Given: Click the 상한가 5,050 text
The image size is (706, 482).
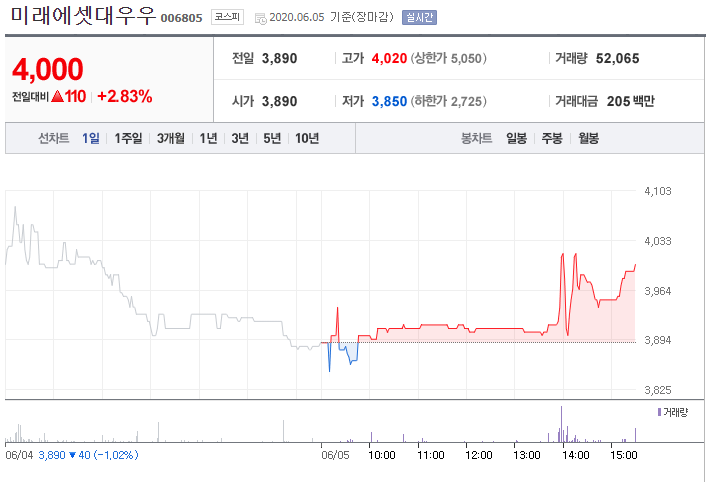Looking at the screenshot, I should coord(448,59).
